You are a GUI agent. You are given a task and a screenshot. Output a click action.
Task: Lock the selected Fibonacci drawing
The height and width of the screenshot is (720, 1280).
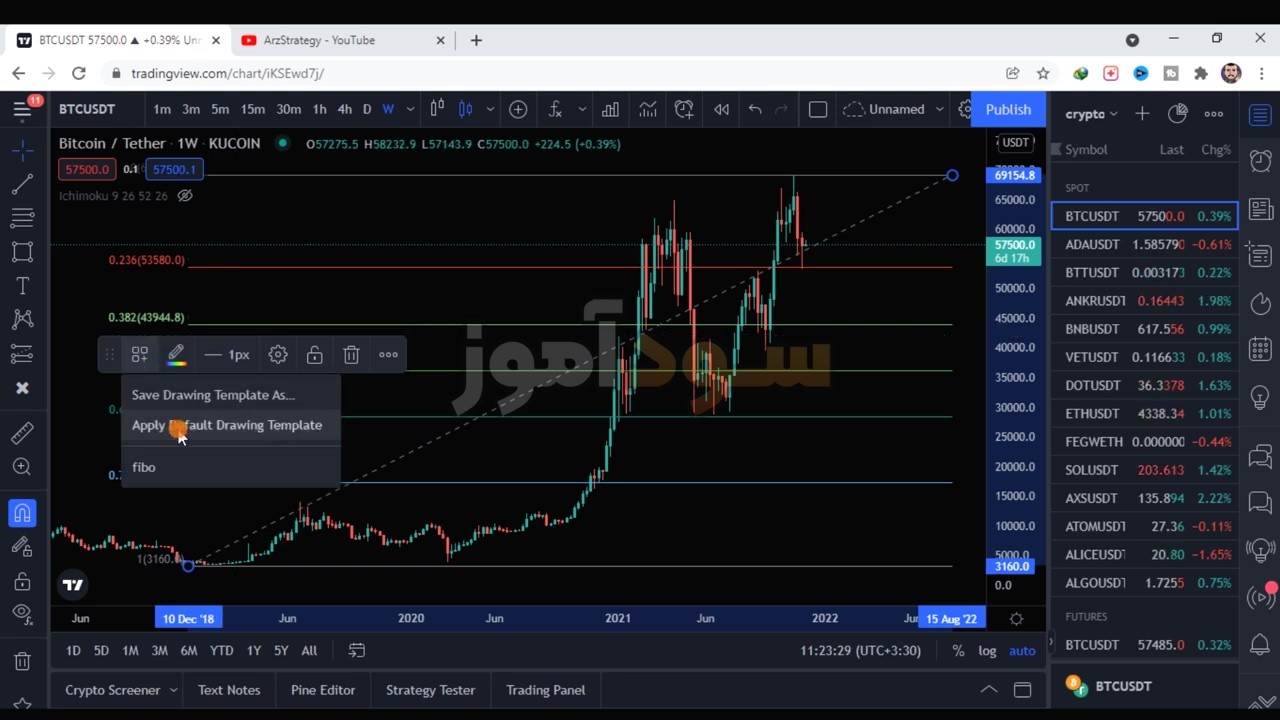point(314,354)
